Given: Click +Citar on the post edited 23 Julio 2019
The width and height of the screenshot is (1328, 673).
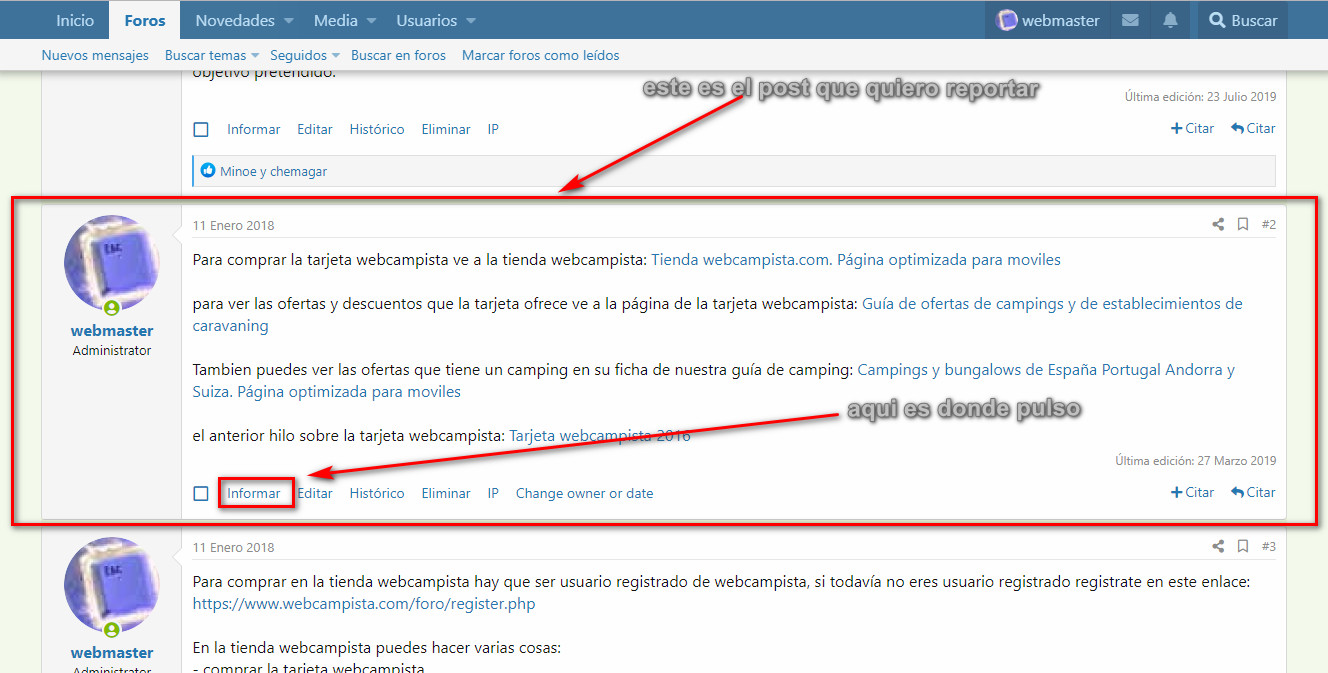Looking at the screenshot, I should pos(1192,128).
